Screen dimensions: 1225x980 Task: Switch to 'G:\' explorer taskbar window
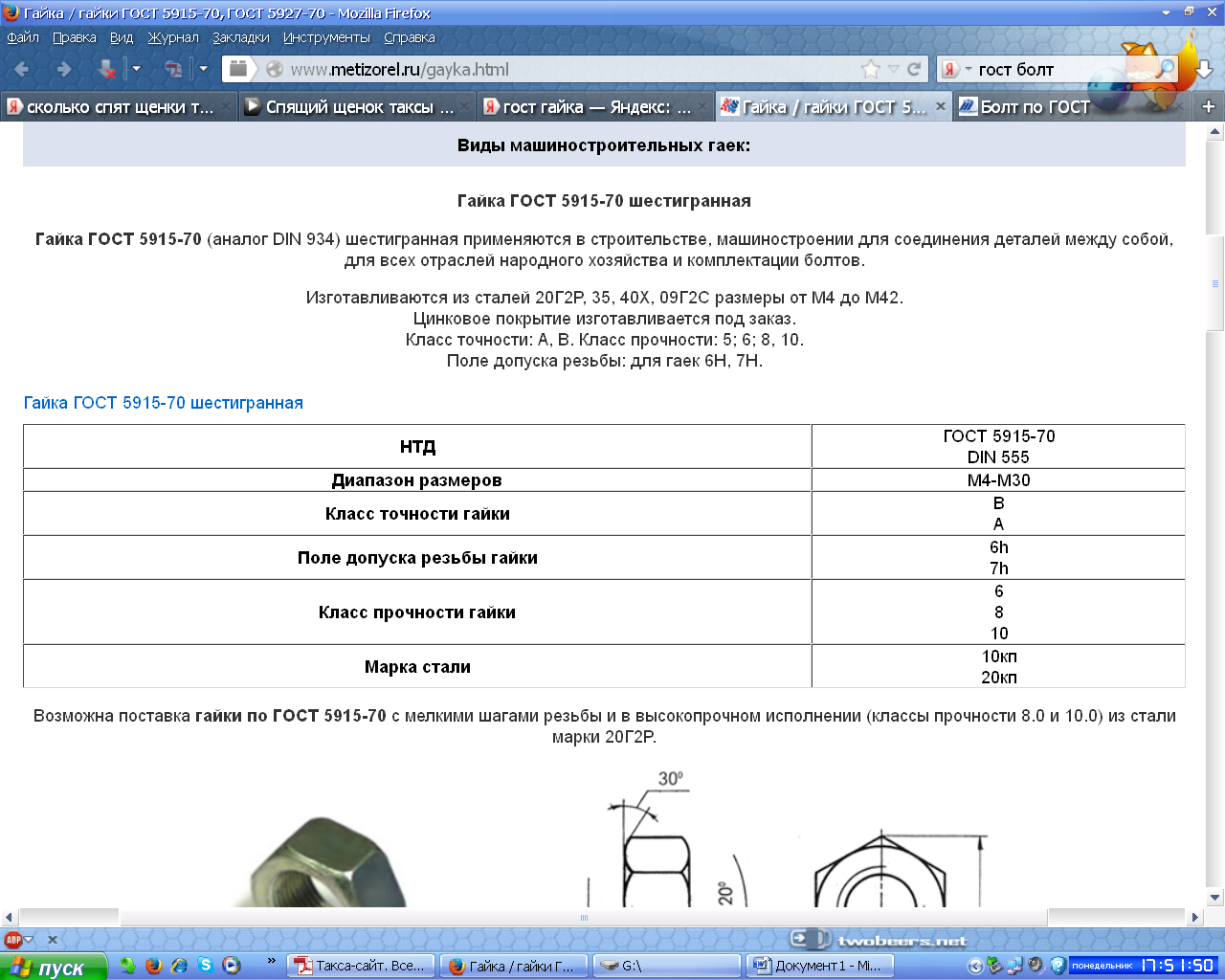666,966
